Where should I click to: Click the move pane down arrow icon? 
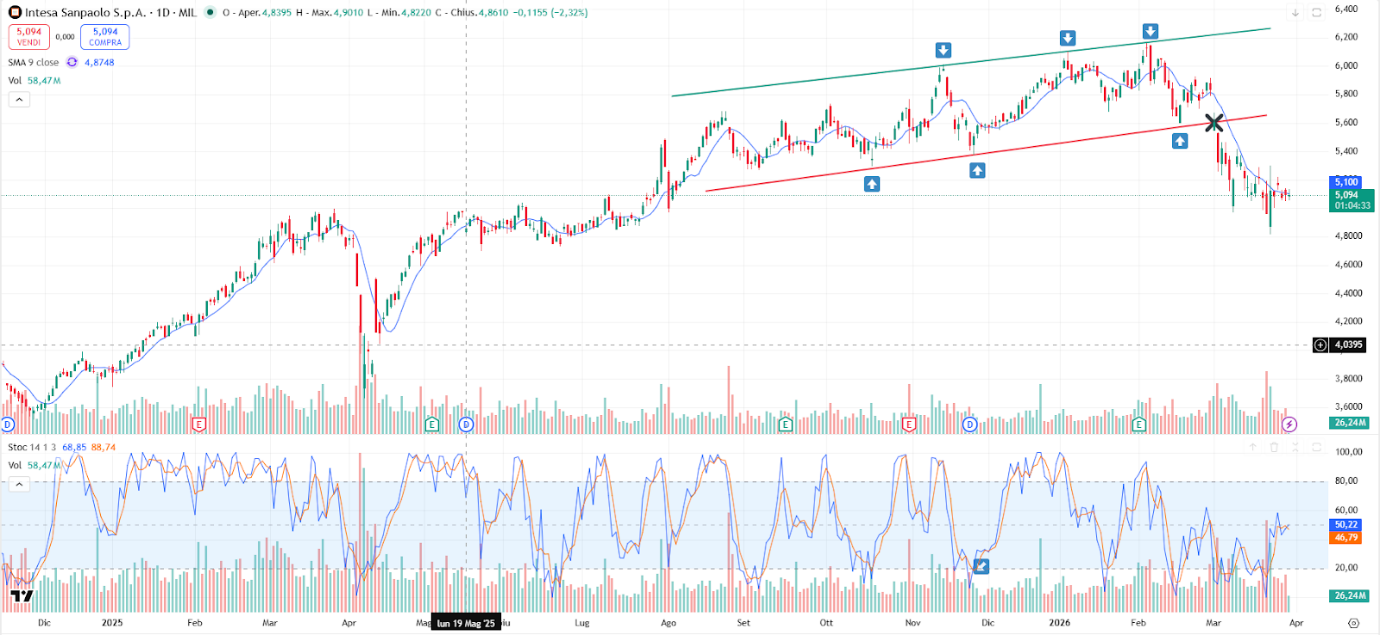(1296, 13)
